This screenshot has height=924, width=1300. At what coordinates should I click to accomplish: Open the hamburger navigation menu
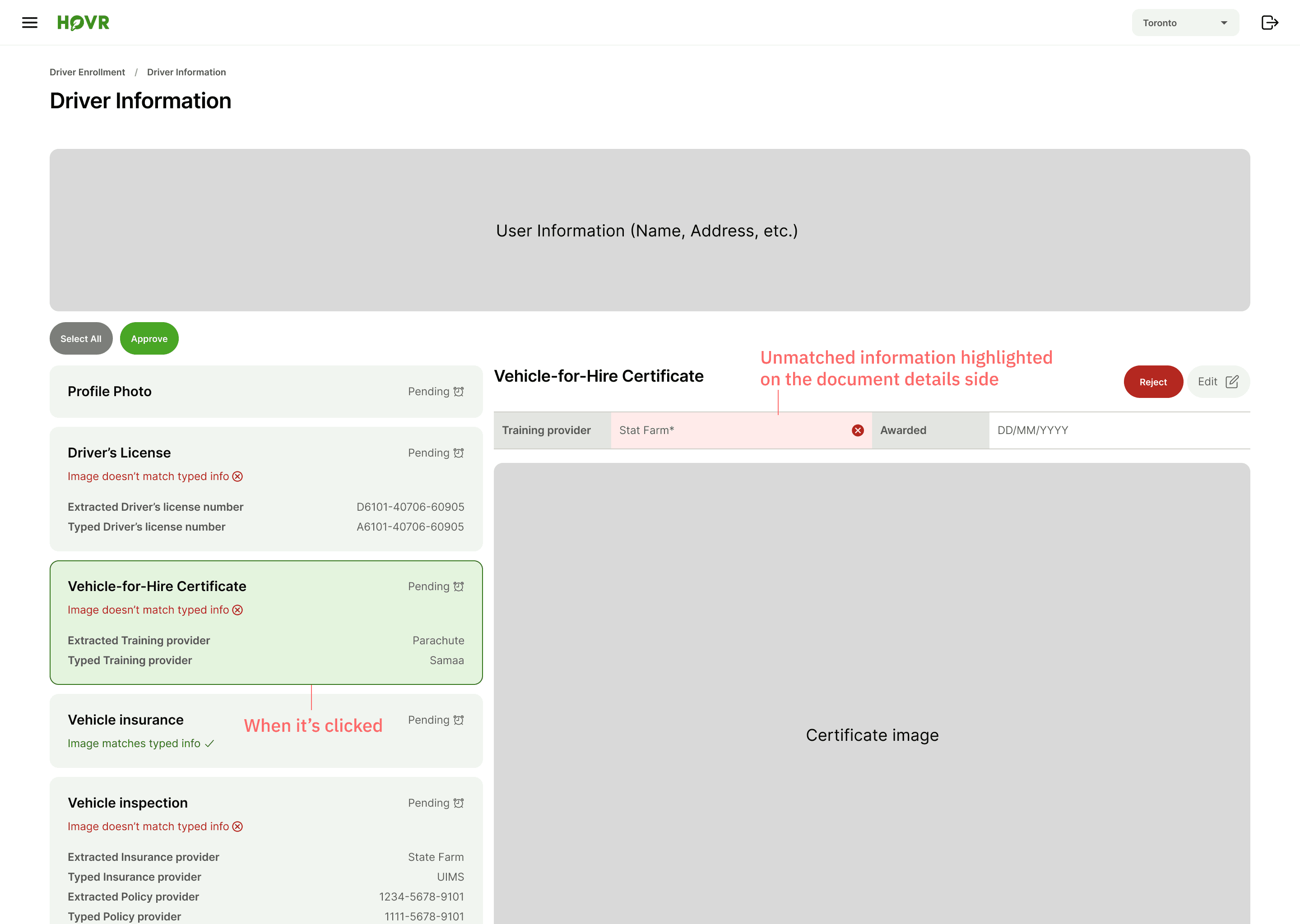click(x=30, y=23)
